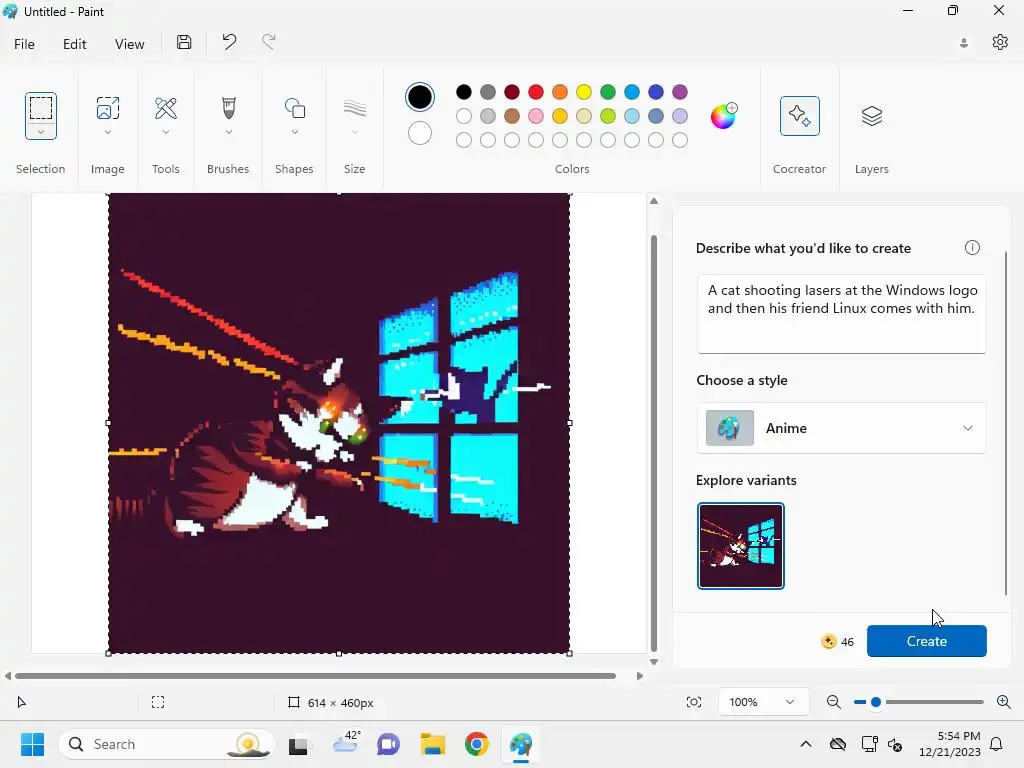Open the Teams chat taskbar icon

[x=389, y=744]
